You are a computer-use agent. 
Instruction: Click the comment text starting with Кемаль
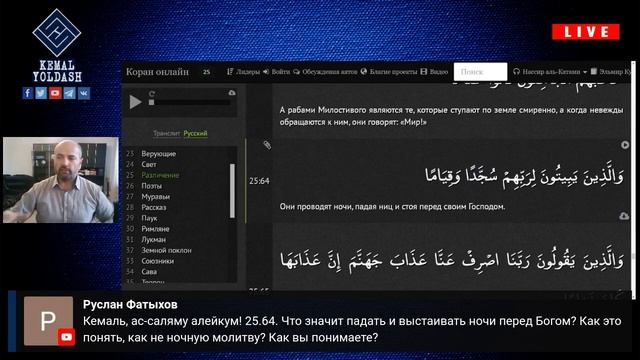click(x=352, y=329)
